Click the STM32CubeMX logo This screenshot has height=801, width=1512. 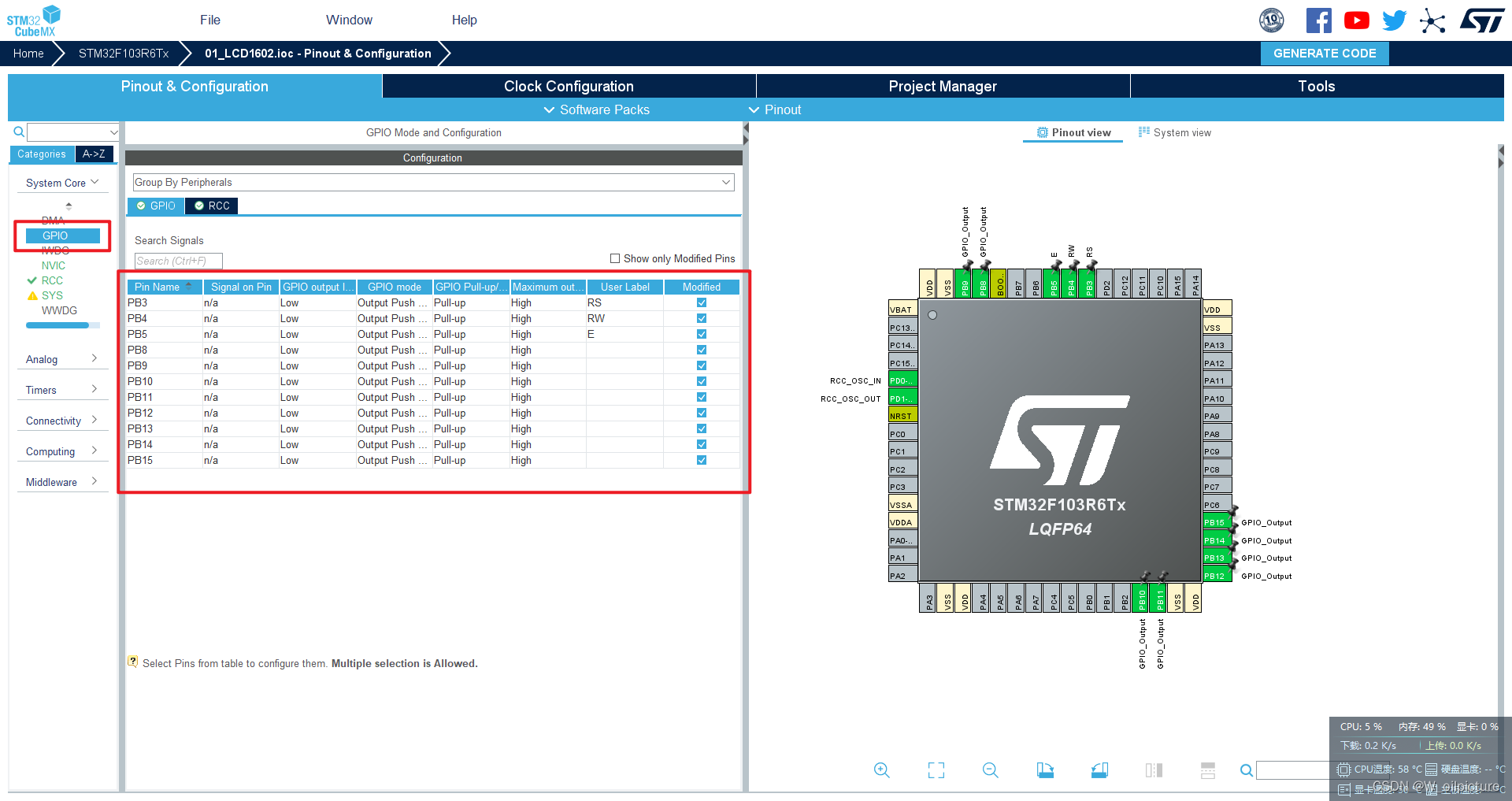pyautogui.click(x=33, y=20)
